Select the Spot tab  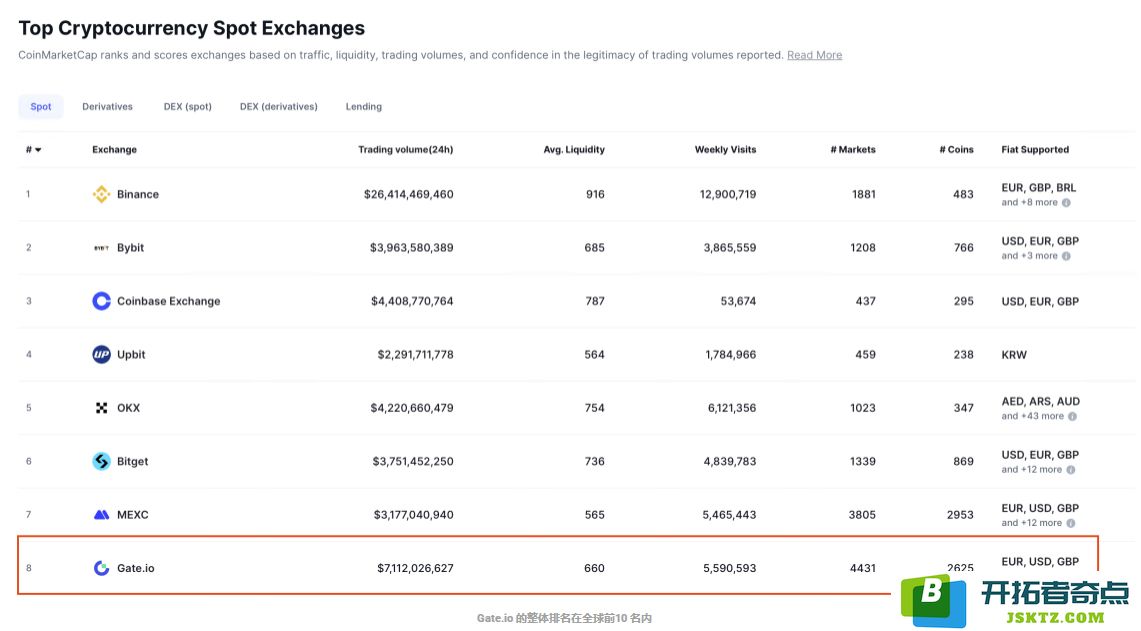[x=41, y=106]
